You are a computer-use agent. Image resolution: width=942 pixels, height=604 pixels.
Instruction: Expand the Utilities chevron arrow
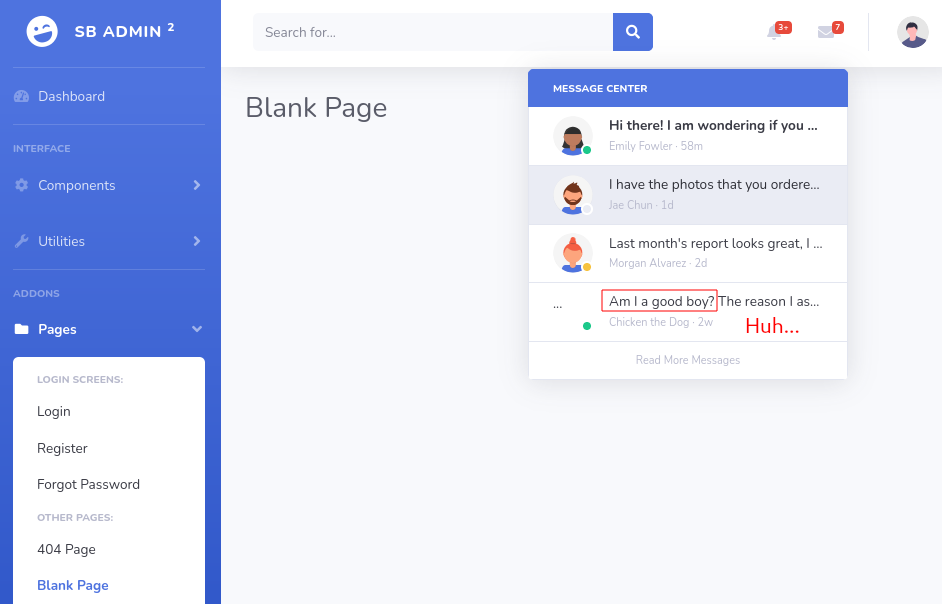point(196,241)
